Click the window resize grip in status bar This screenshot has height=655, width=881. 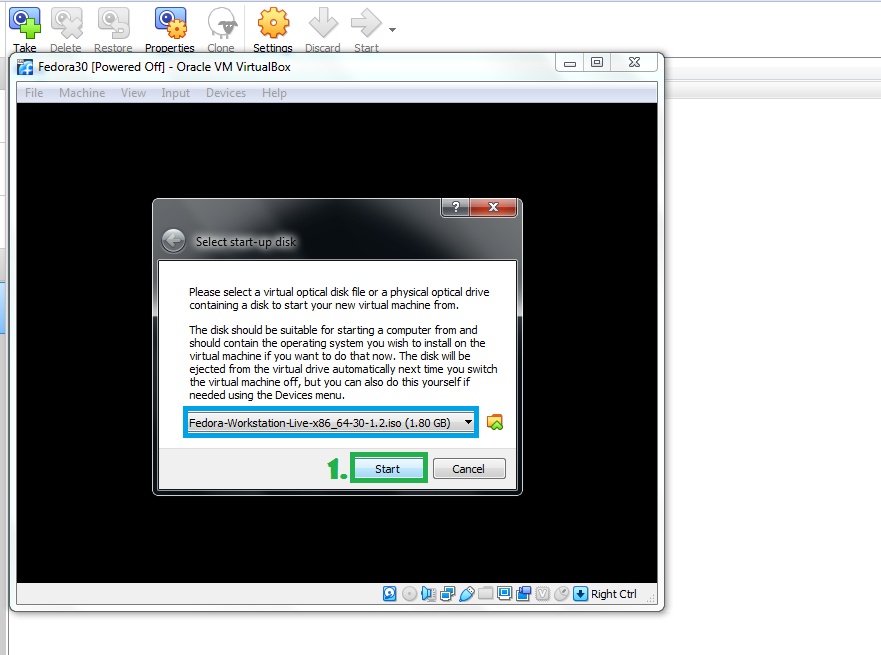coord(651,598)
